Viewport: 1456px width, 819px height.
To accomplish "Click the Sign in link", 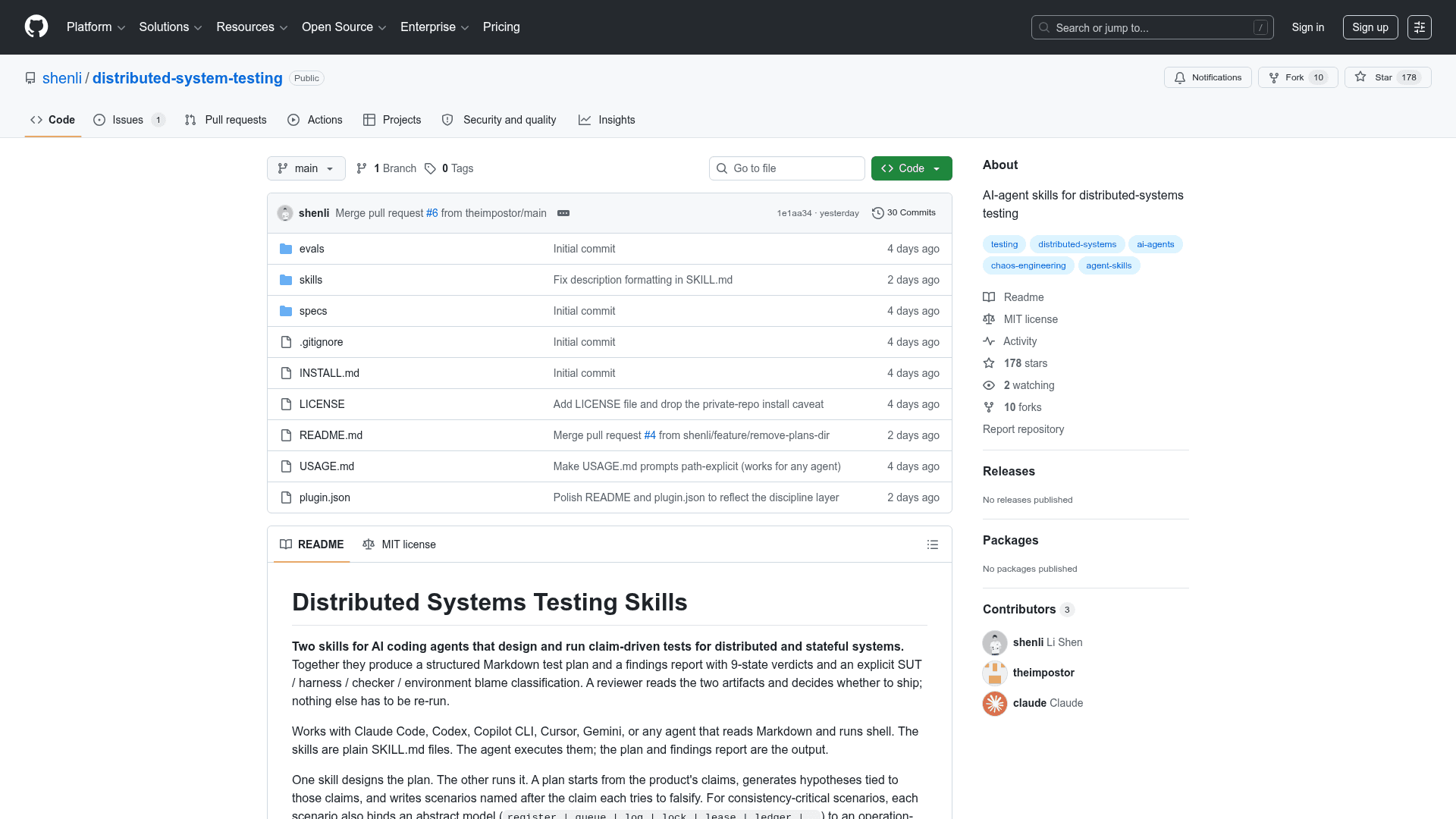I will point(1308,27).
